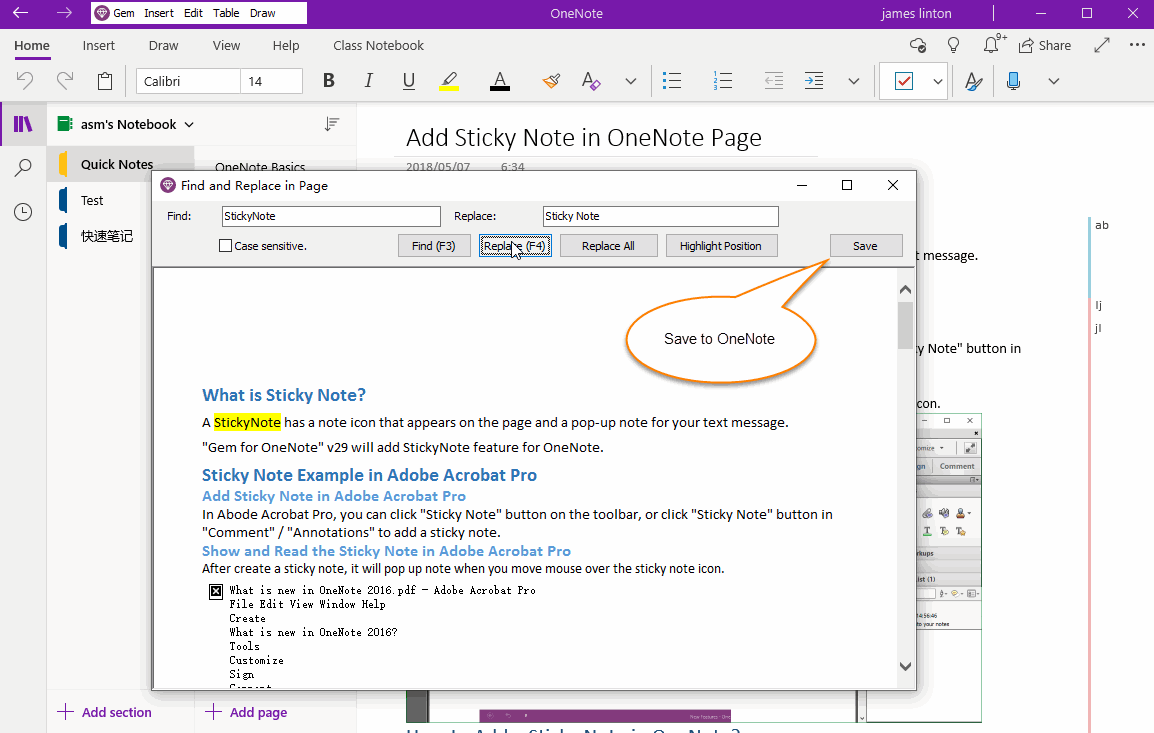Screen dimensions: 1154x733
Task: Share this notebook
Action: (1044, 46)
